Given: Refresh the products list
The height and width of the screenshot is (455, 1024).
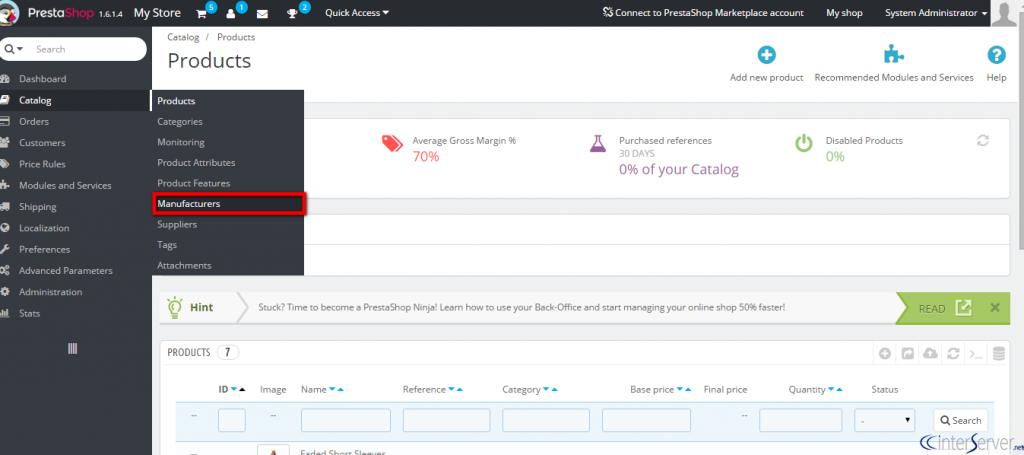Looking at the screenshot, I should (x=953, y=354).
